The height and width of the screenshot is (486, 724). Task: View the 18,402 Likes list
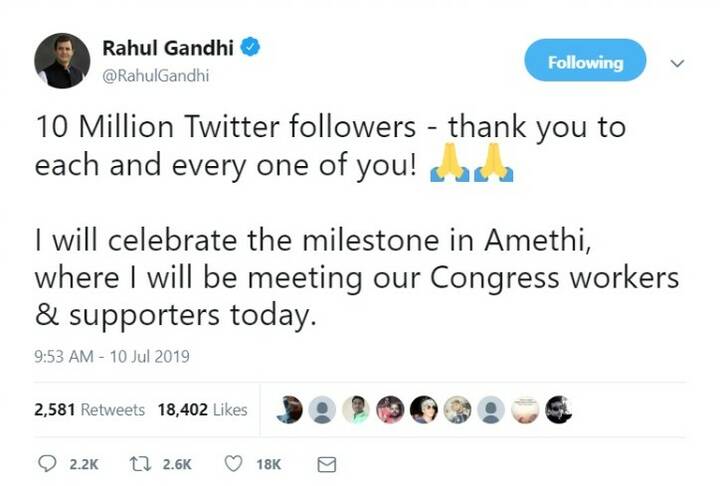point(202,410)
